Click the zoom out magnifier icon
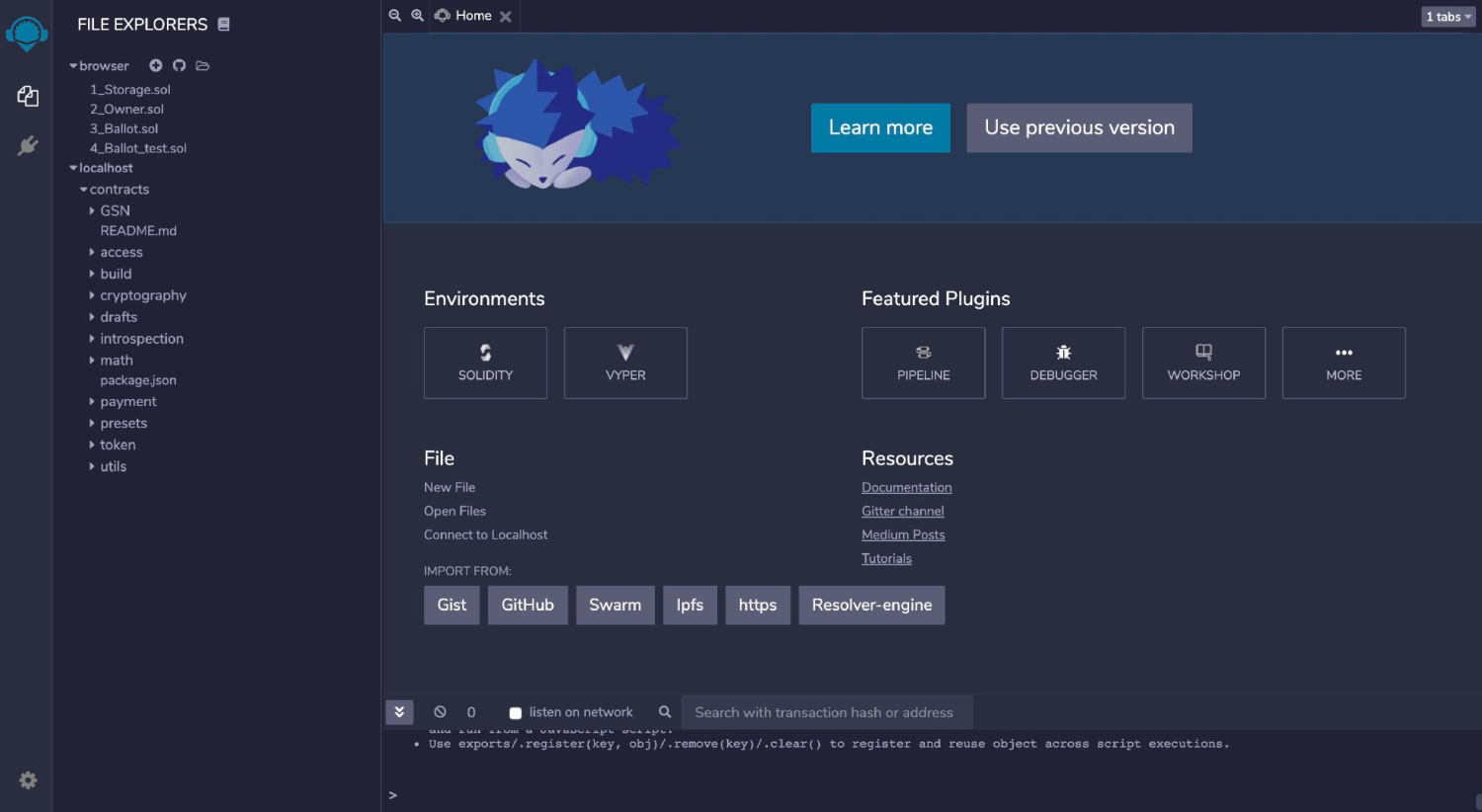 click(395, 15)
